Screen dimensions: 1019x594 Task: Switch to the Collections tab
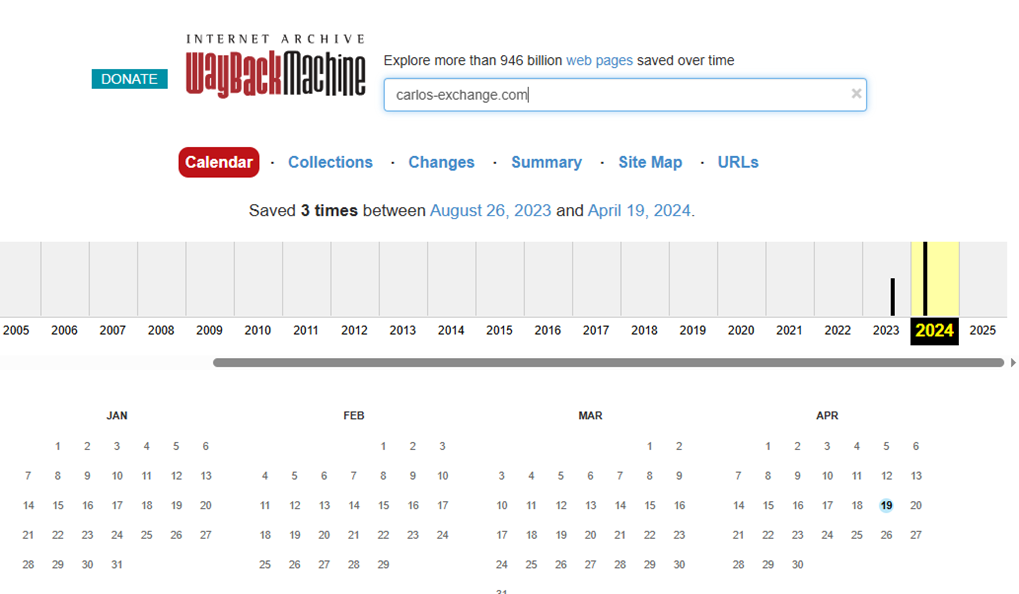coord(330,162)
